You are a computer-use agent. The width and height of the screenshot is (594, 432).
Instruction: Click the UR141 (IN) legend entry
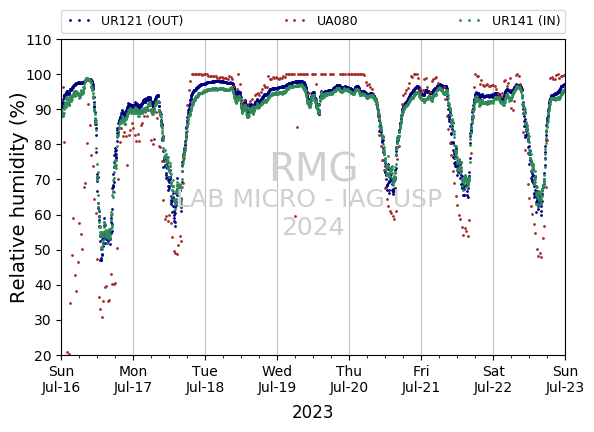pos(509,21)
